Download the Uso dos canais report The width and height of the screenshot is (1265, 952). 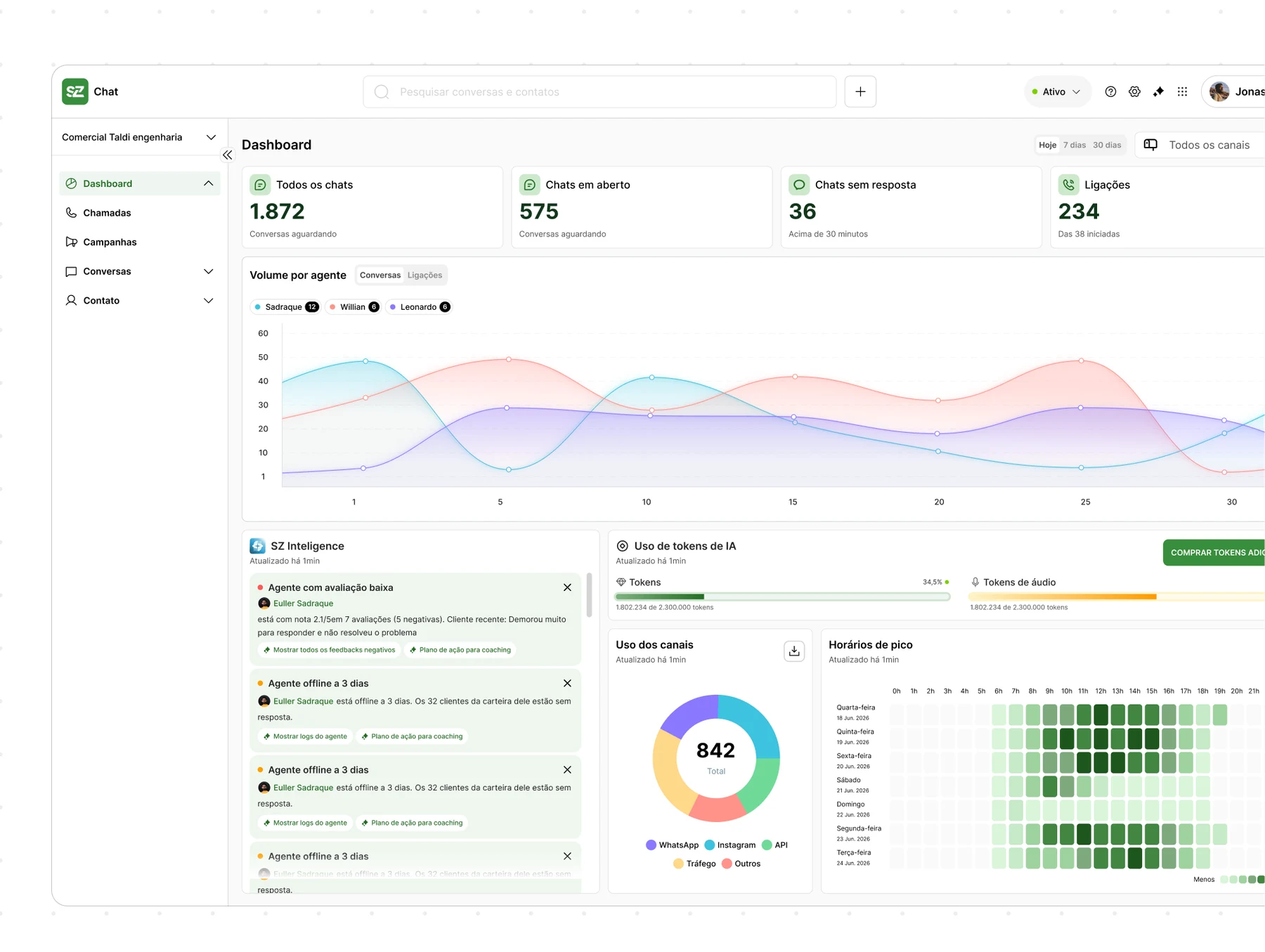tap(794, 651)
